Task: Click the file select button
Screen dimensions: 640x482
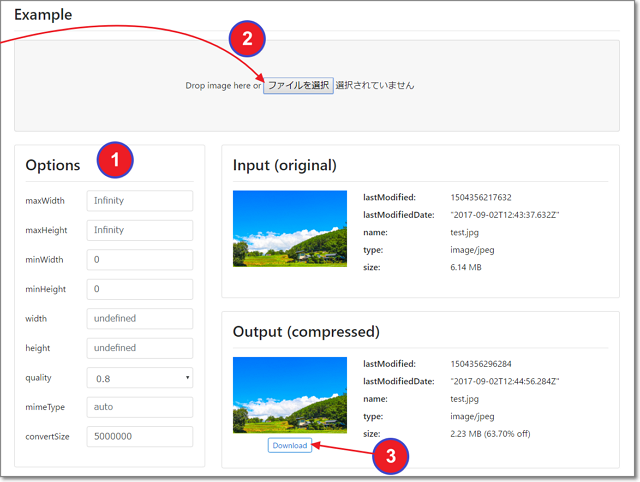Action: point(298,86)
